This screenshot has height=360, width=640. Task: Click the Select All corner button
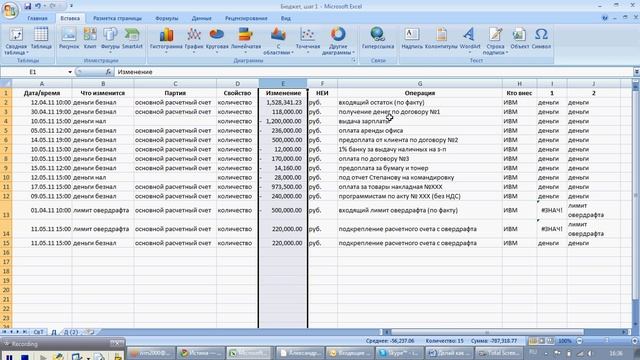6,83
